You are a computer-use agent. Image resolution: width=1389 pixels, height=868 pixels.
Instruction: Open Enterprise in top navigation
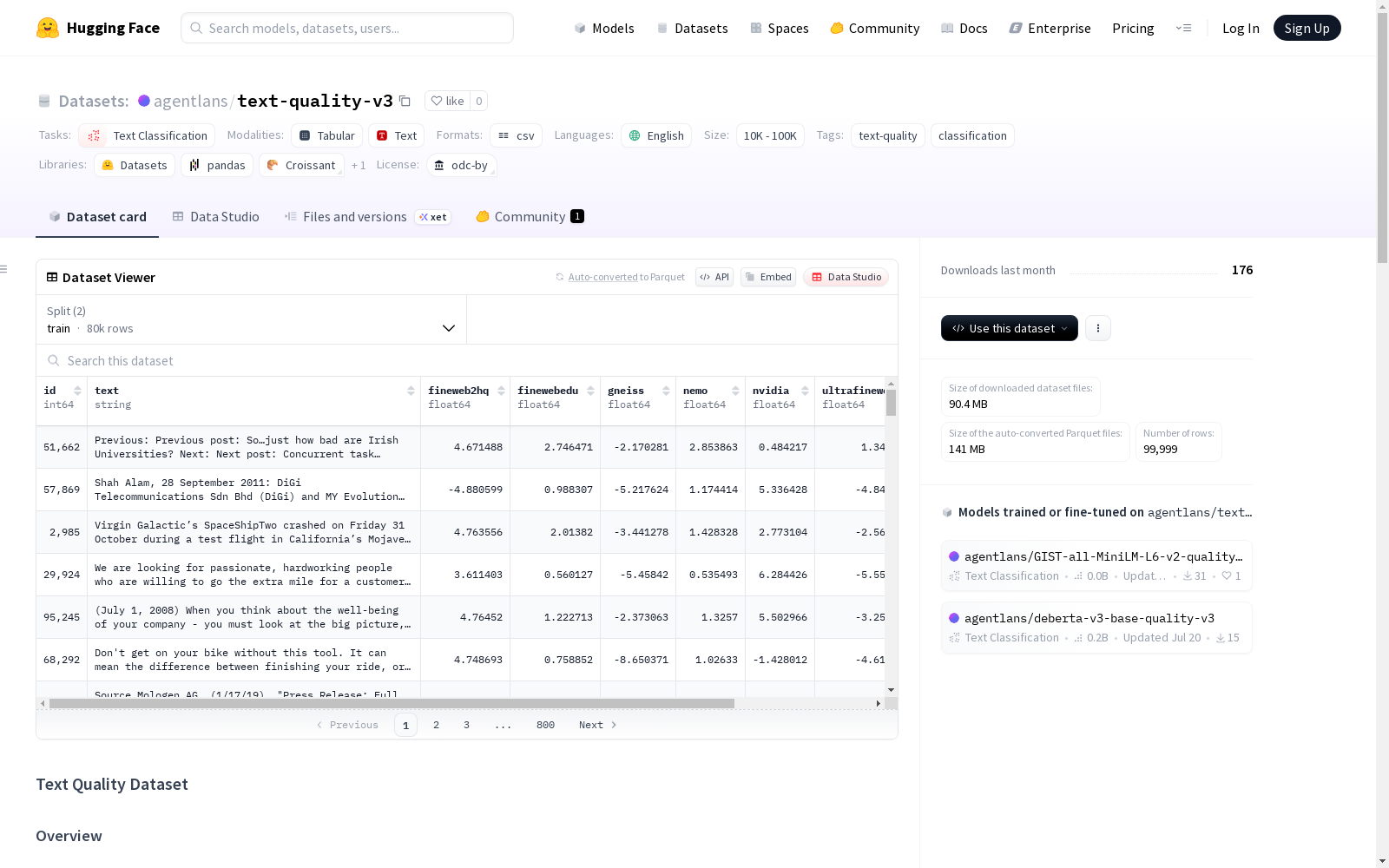[1050, 28]
